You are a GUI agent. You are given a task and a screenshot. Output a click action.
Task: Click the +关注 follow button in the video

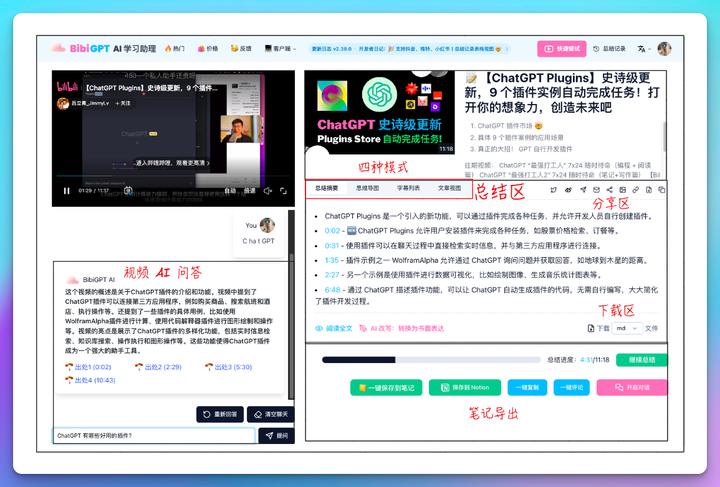(123, 103)
